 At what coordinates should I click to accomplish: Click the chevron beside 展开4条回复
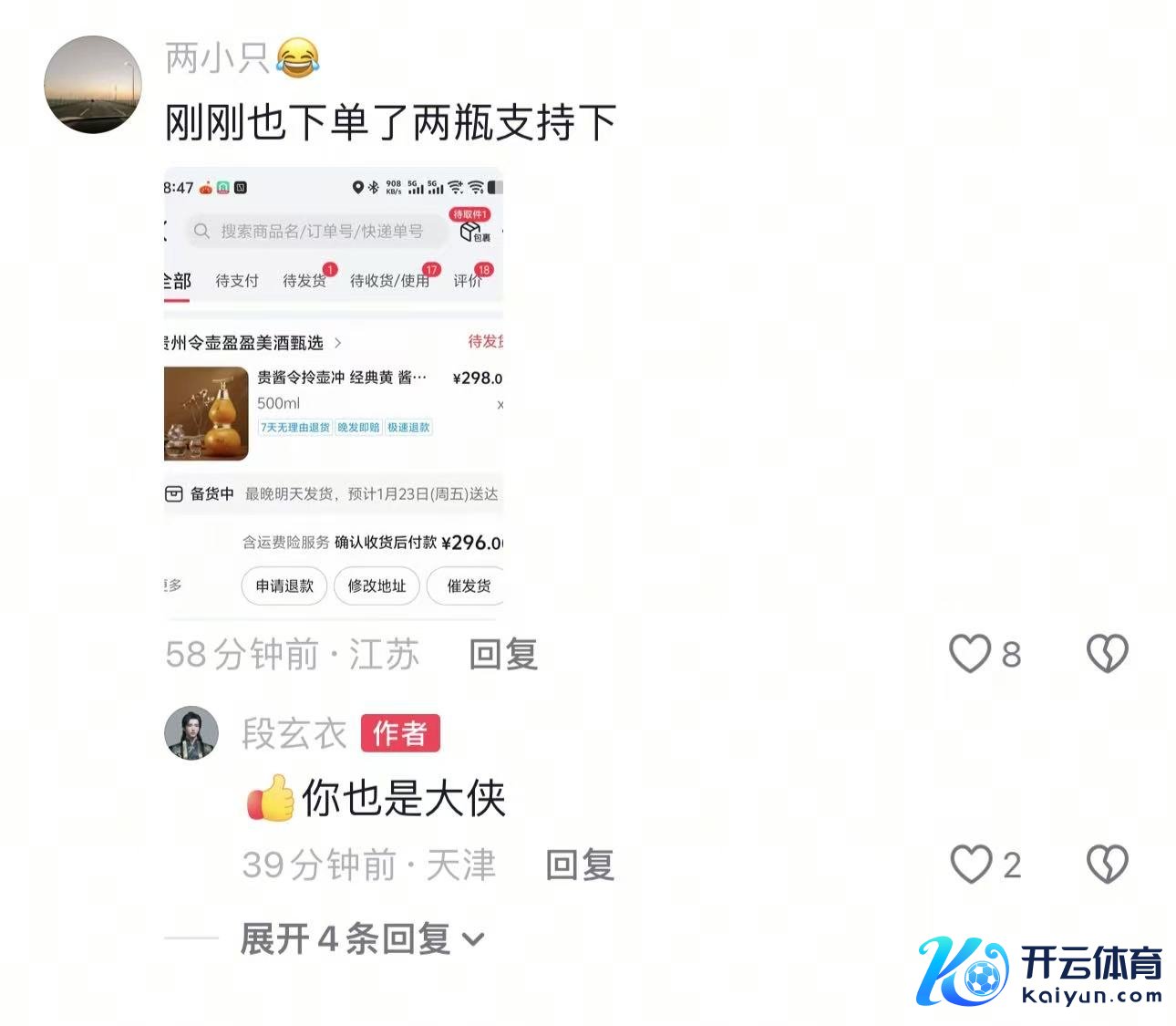click(x=473, y=939)
